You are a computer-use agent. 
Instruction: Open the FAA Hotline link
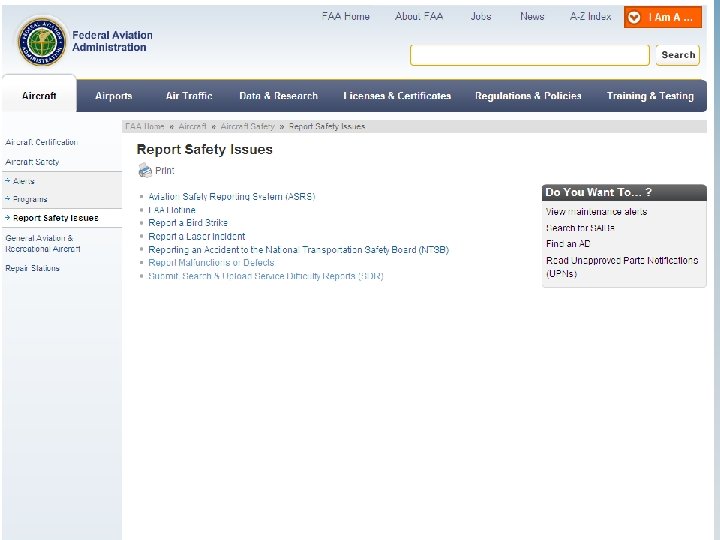pyautogui.click(x=172, y=210)
